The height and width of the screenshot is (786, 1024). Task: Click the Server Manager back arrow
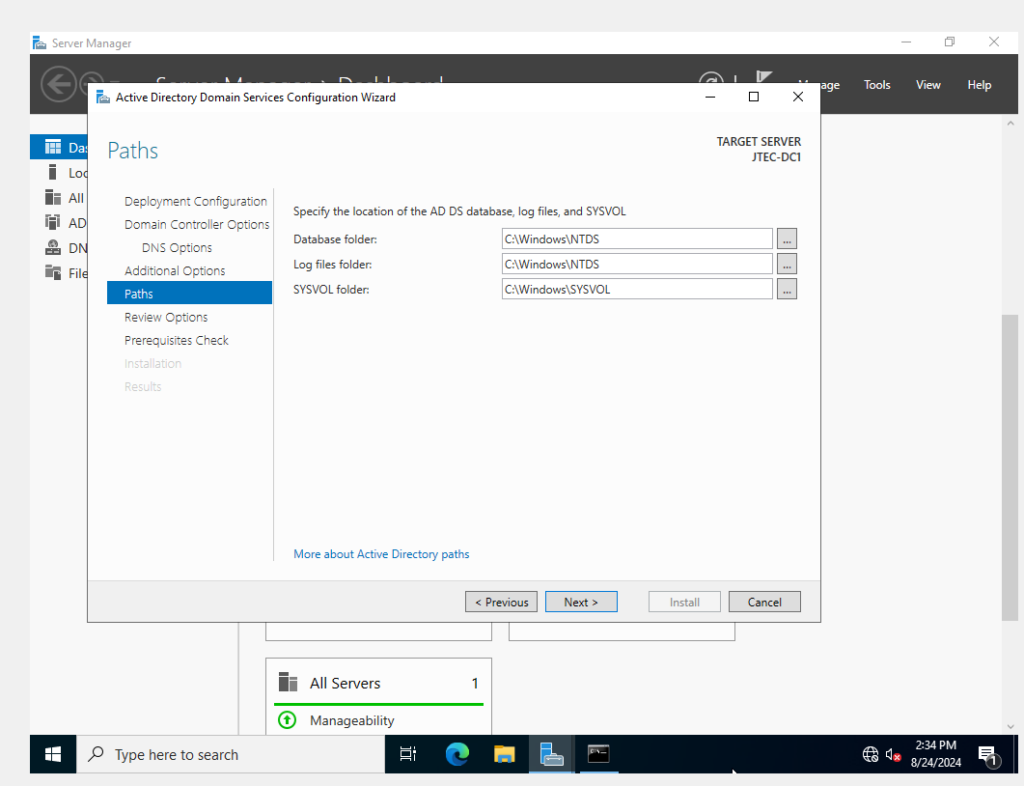pos(58,84)
